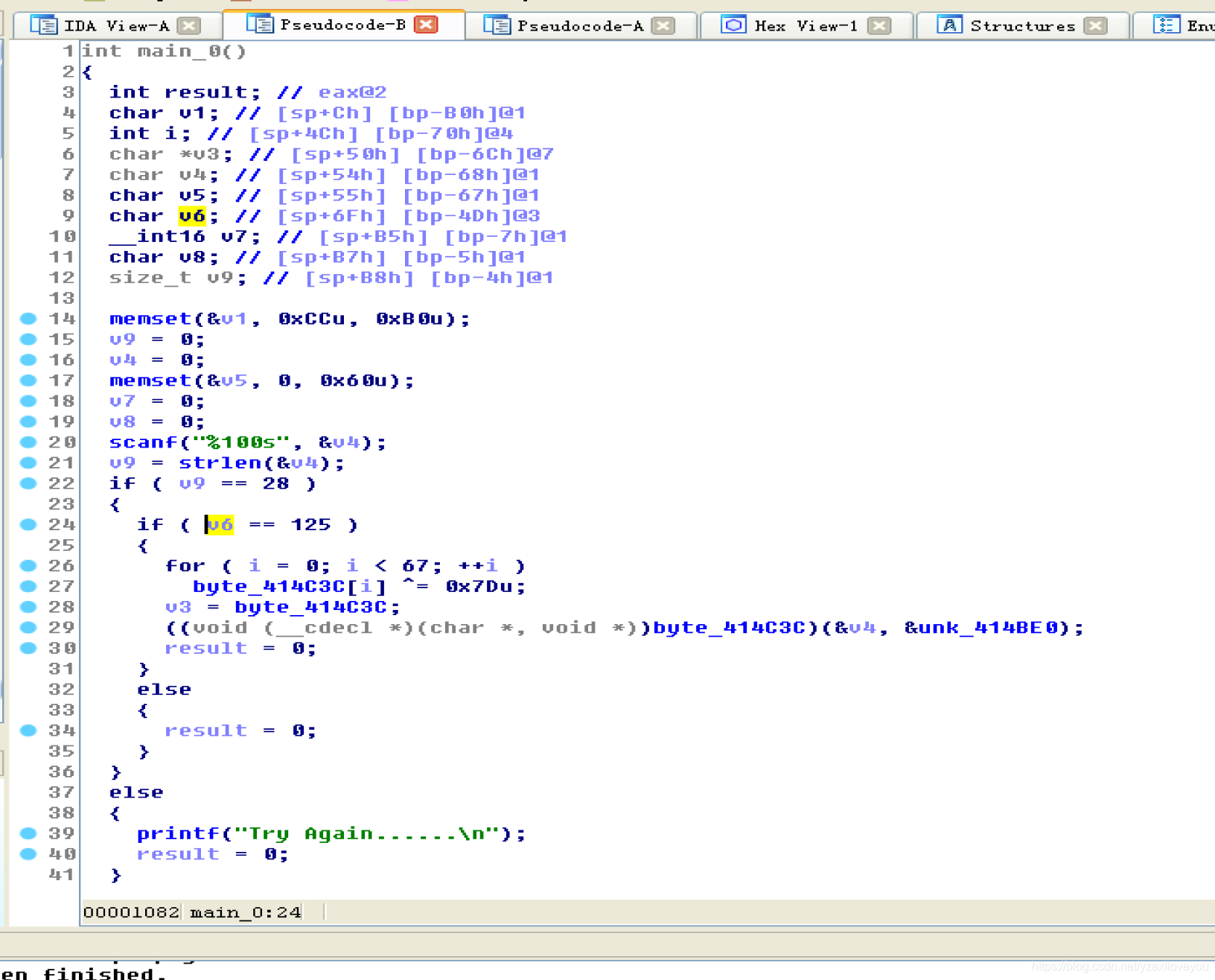Screen dimensions: 1215x980
Task: Toggle the breakpoint dot on line 17
Action: coord(28,381)
